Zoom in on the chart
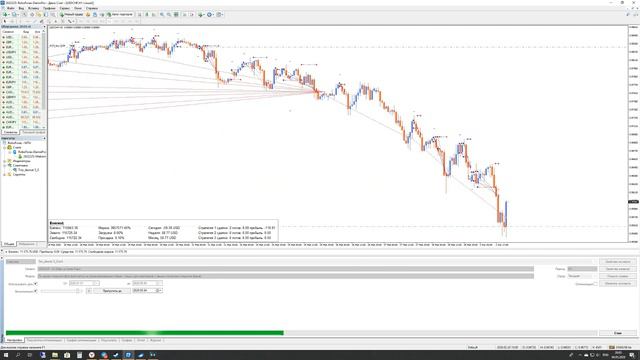The height and width of the screenshot is (360, 640). click(x=162, y=14)
